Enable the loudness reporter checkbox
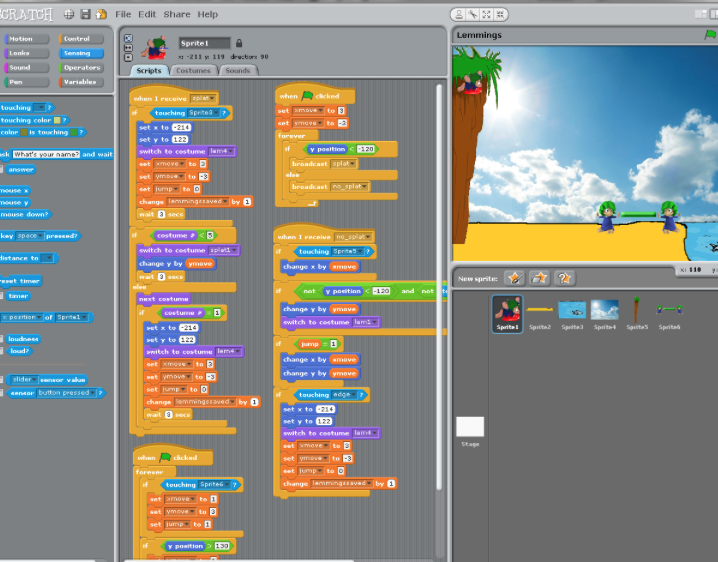The height and width of the screenshot is (562, 718). 2,339
